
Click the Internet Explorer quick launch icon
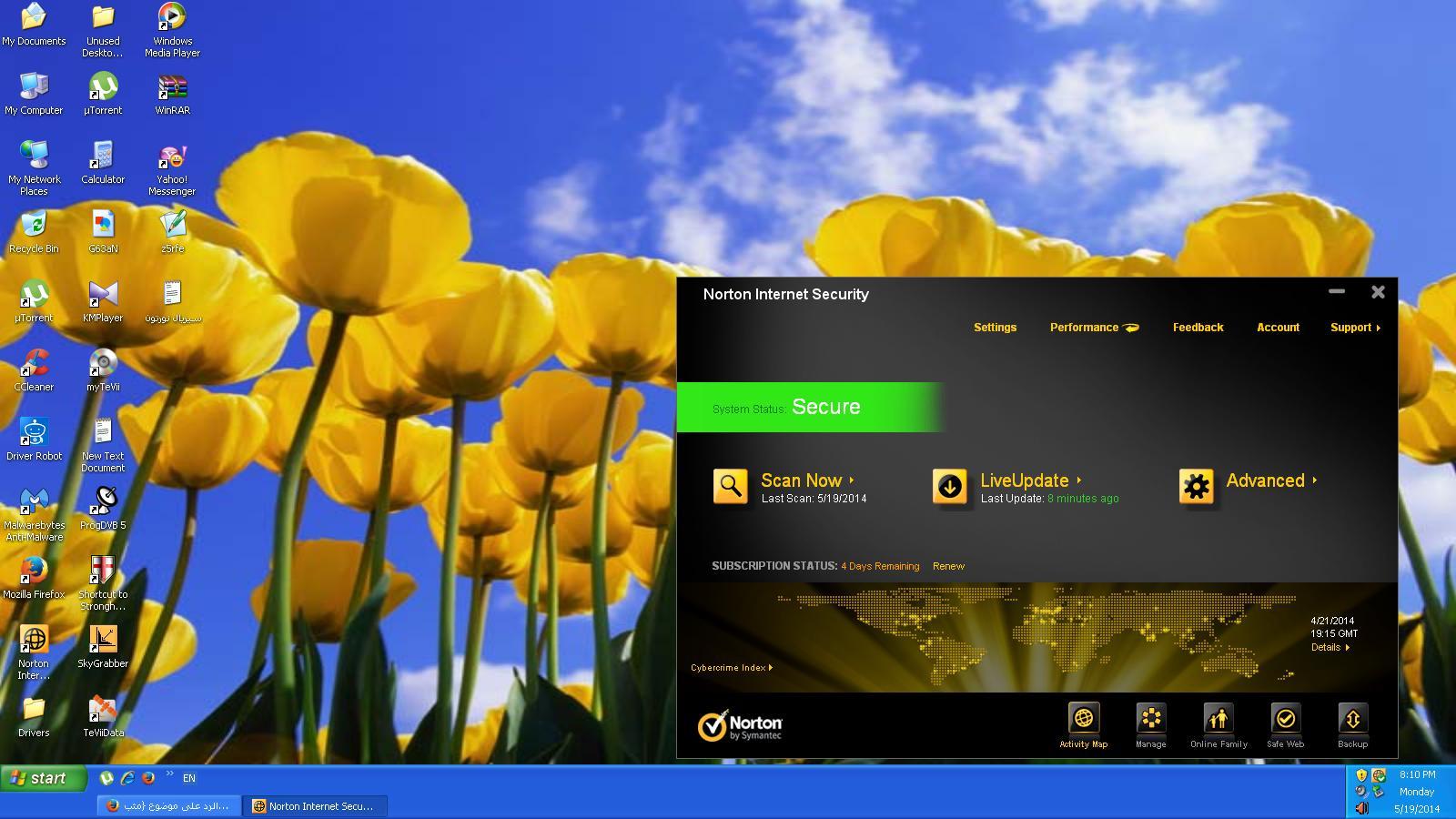point(127,778)
